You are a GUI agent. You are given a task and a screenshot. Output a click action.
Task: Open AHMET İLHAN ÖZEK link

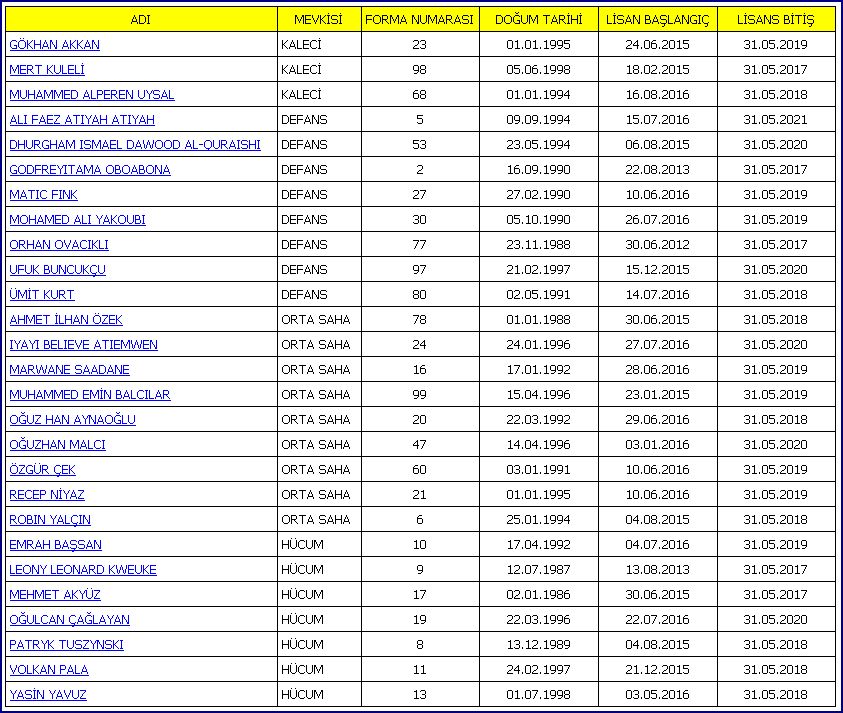pos(66,320)
